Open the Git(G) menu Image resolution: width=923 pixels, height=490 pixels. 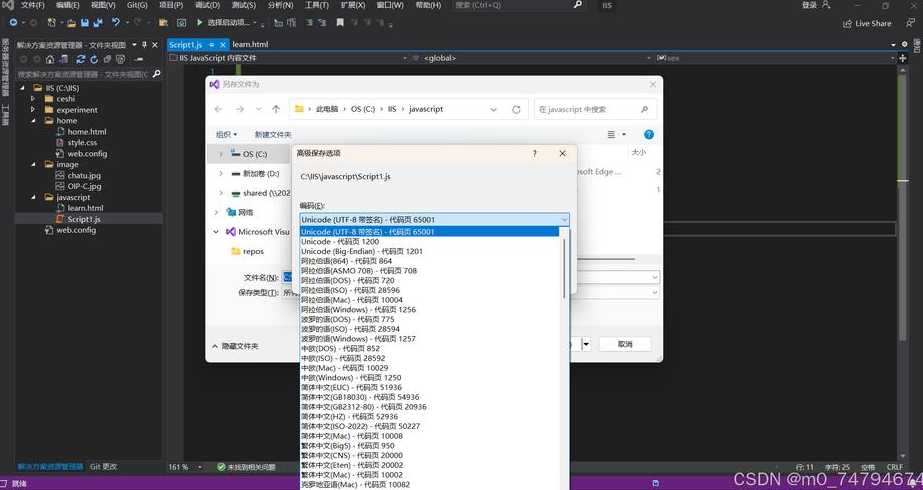click(137, 5)
